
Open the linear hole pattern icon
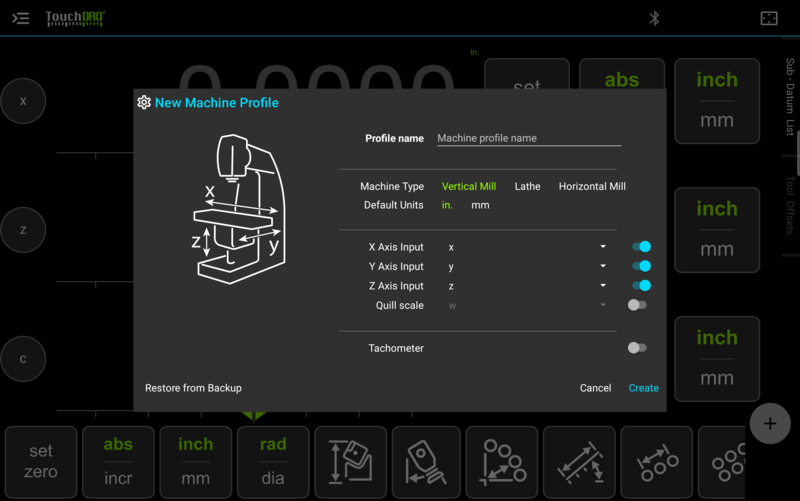[x=657, y=462]
